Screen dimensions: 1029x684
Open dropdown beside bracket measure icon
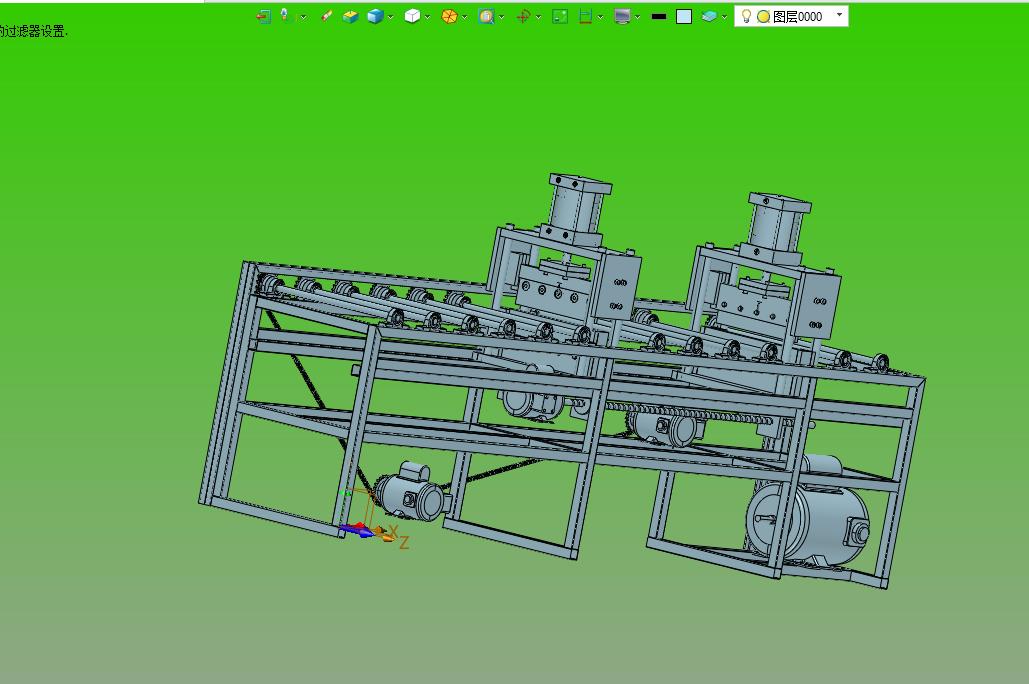pos(600,17)
